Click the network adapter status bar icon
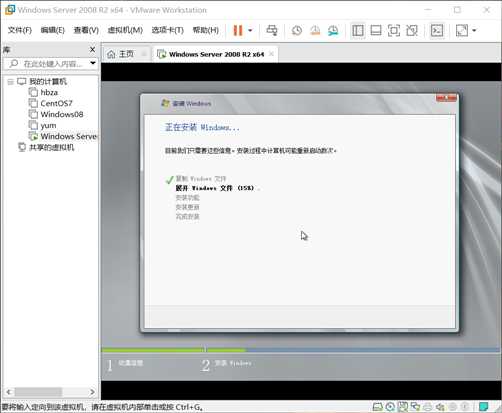The image size is (502, 413). pos(415,407)
